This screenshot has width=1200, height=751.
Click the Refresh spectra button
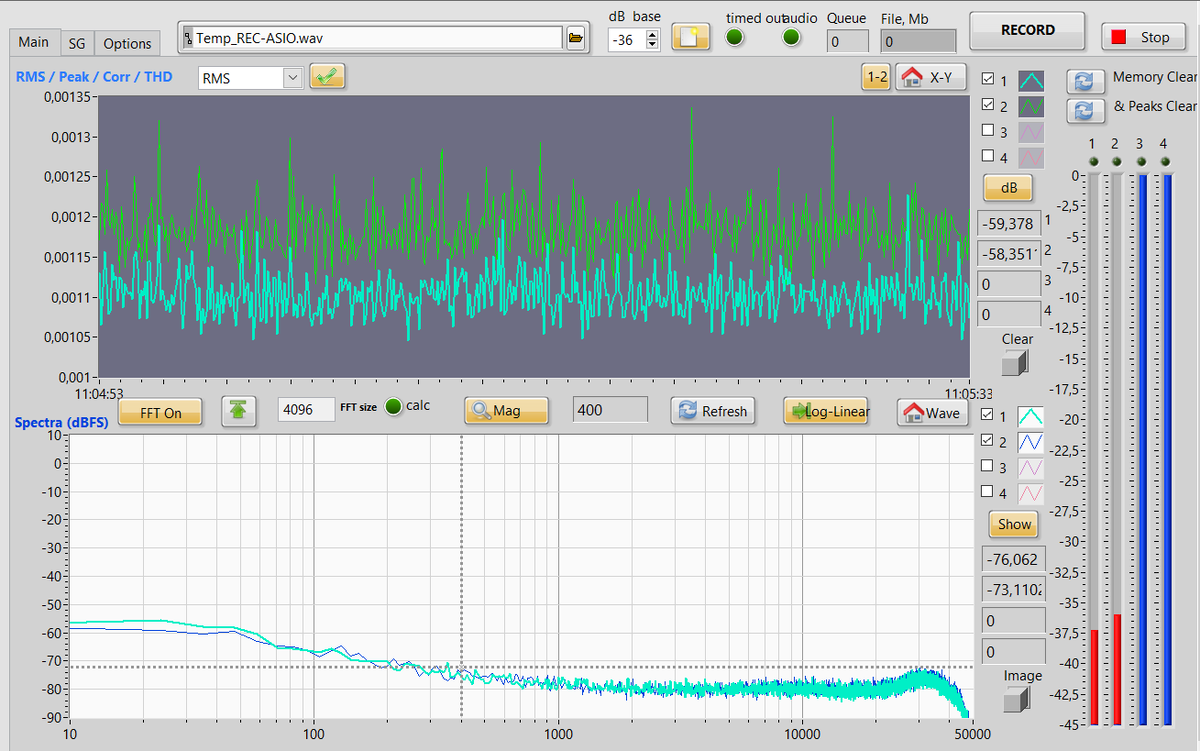[x=713, y=411]
